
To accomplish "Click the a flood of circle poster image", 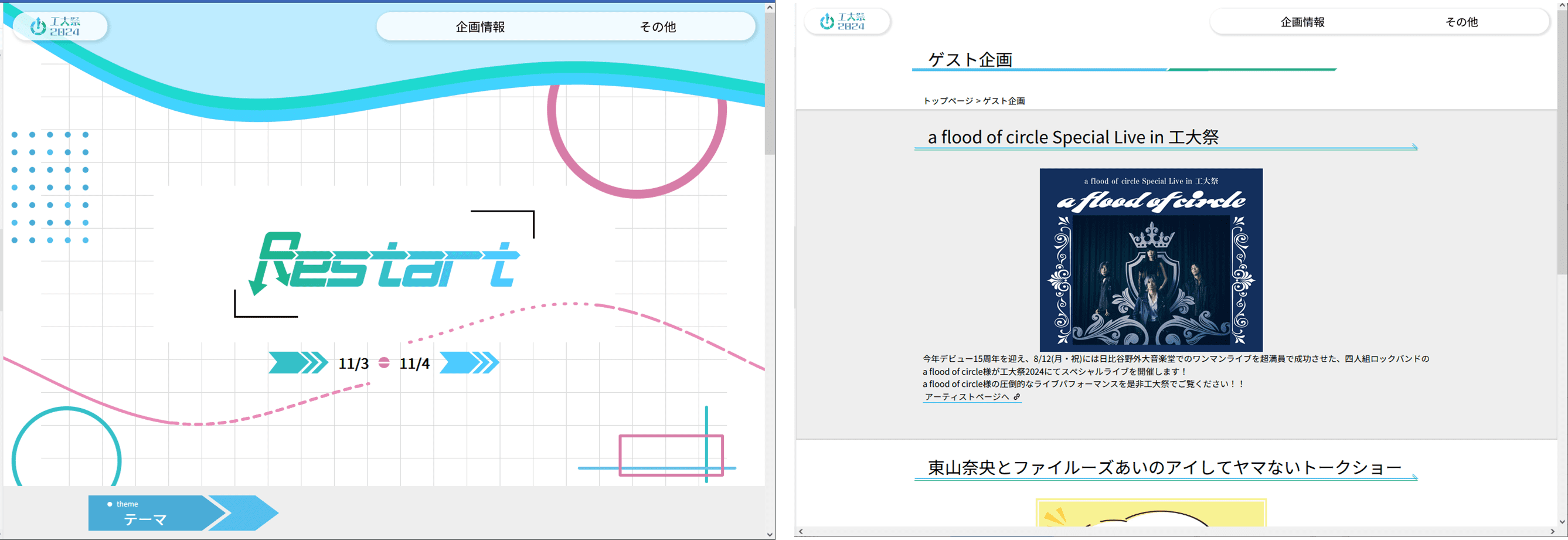I will pos(1151,259).
